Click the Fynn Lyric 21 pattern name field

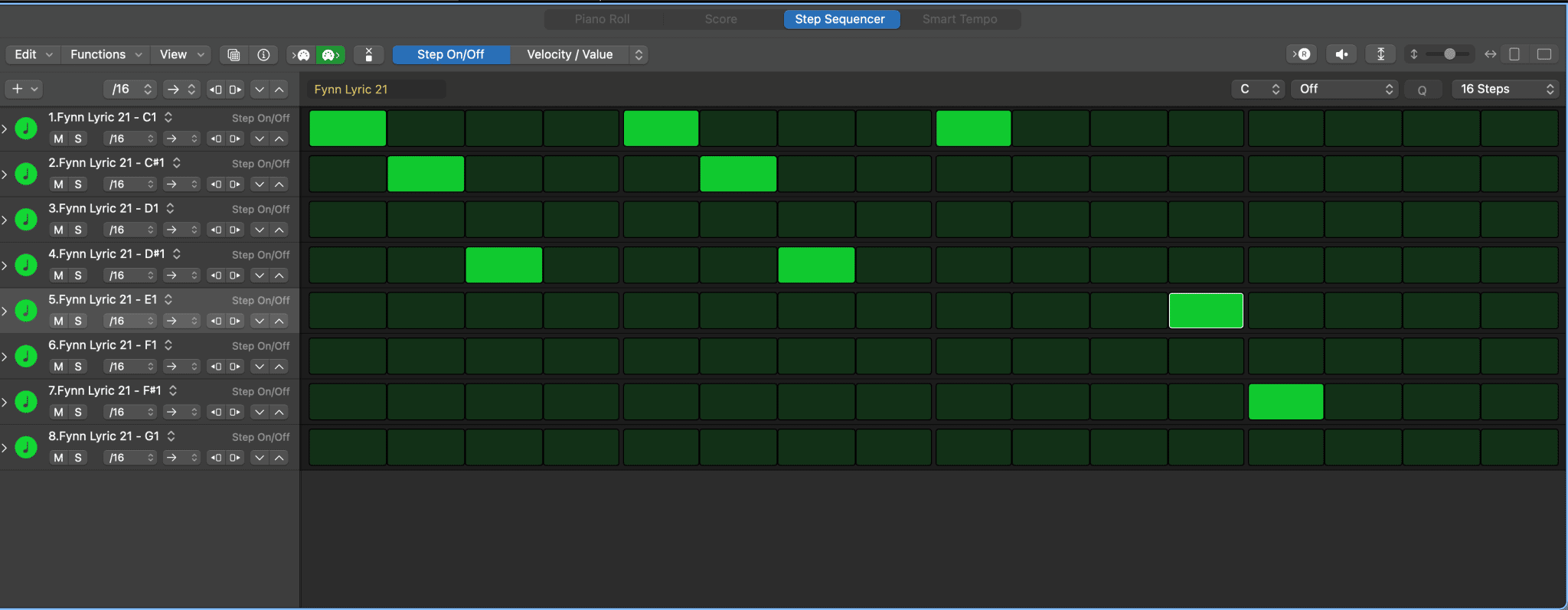[376, 90]
